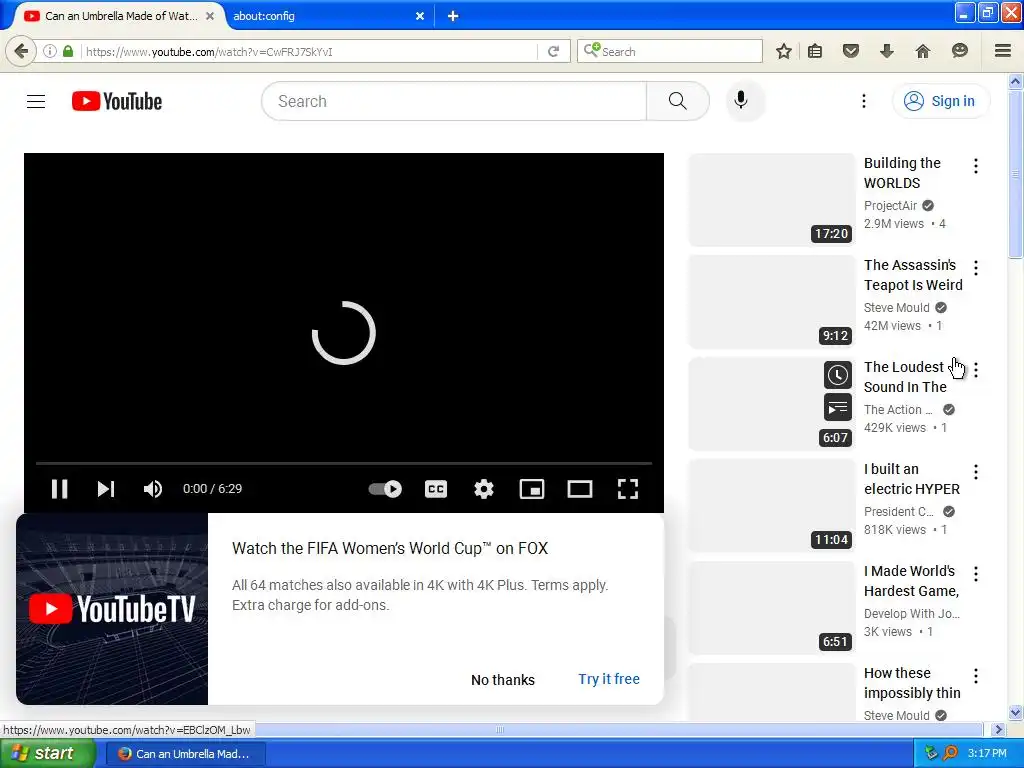Bookmark this page with the star icon

tap(784, 51)
